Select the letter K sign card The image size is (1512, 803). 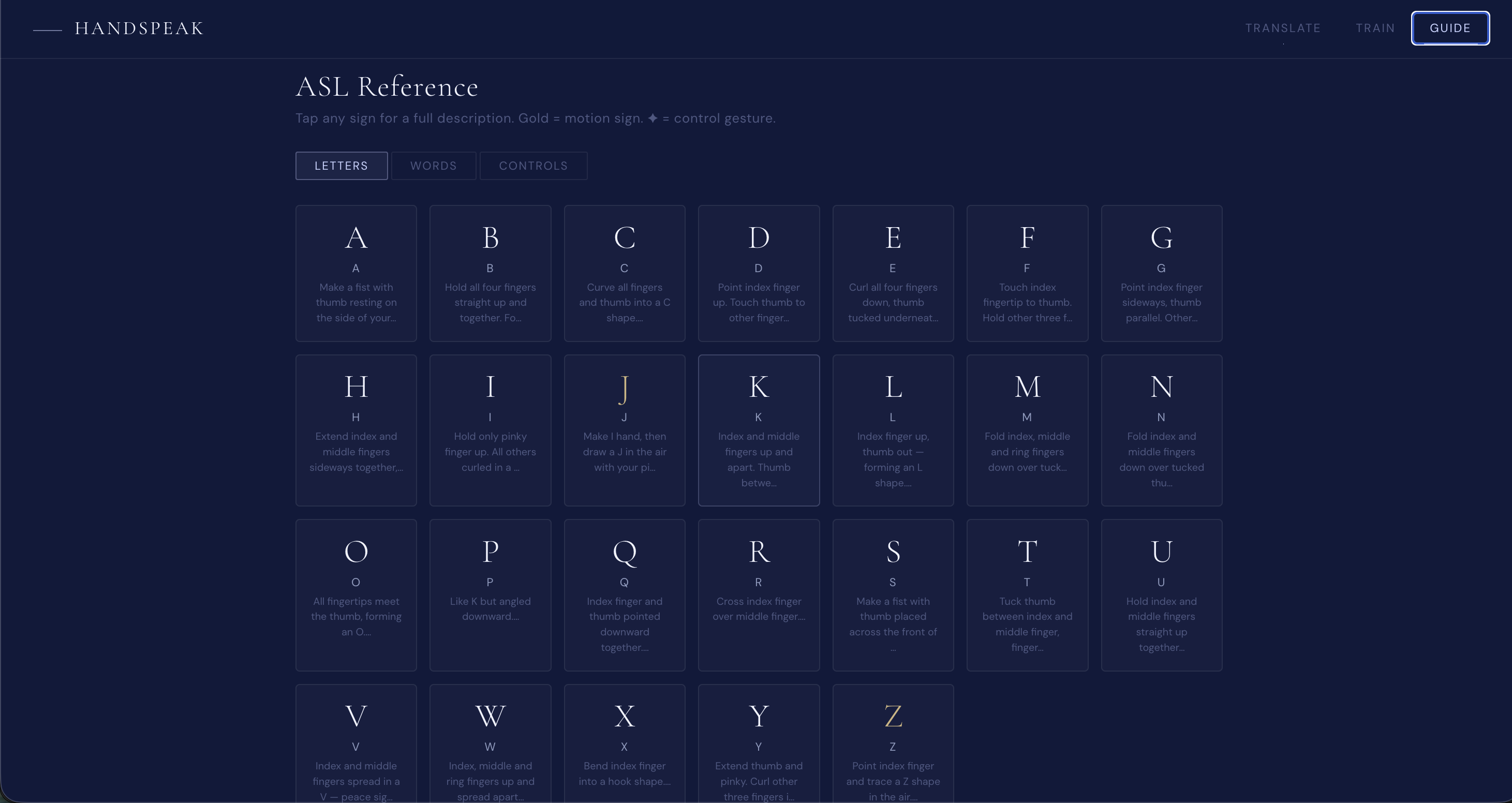tap(759, 429)
